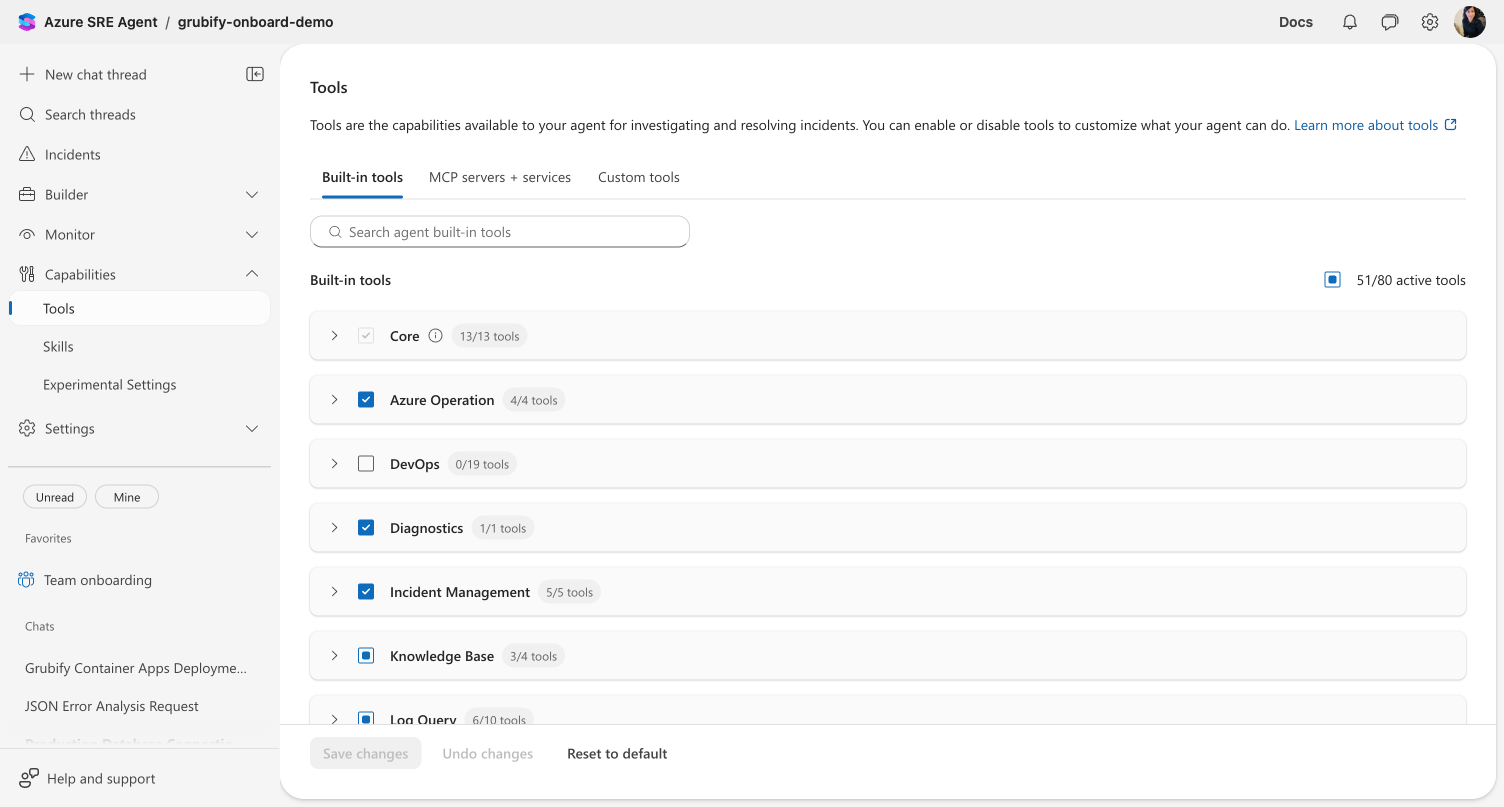This screenshot has width=1504, height=807.
Task: Toggle the 51/80 active tools select-all checkbox
Action: coord(1332,280)
